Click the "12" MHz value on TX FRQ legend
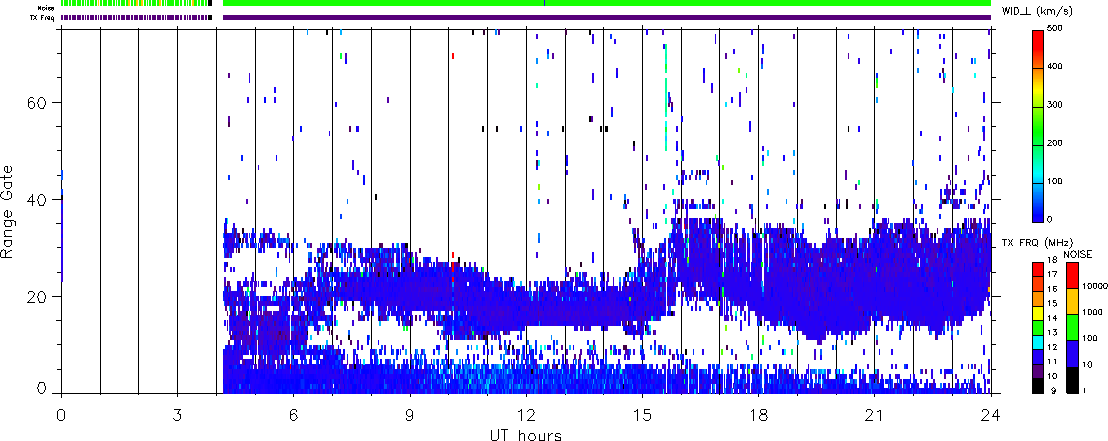1108x441 pixels. pos(1052,347)
